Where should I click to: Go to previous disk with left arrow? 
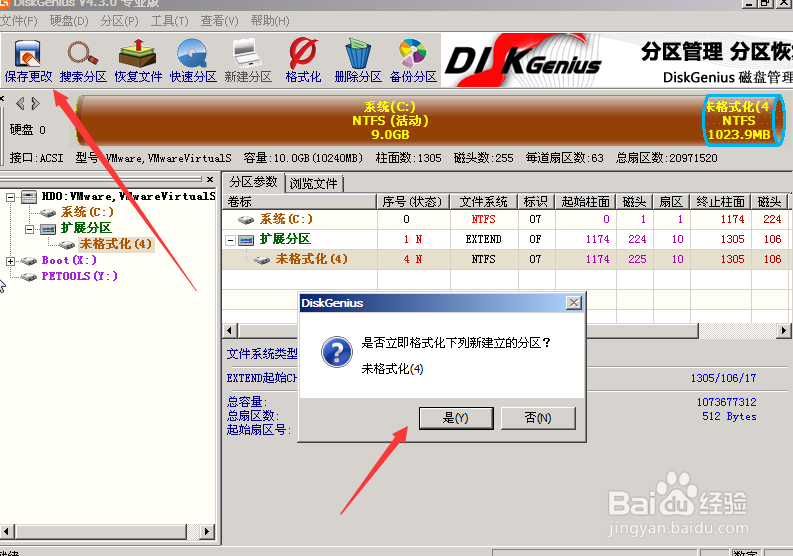[x=20, y=104]
